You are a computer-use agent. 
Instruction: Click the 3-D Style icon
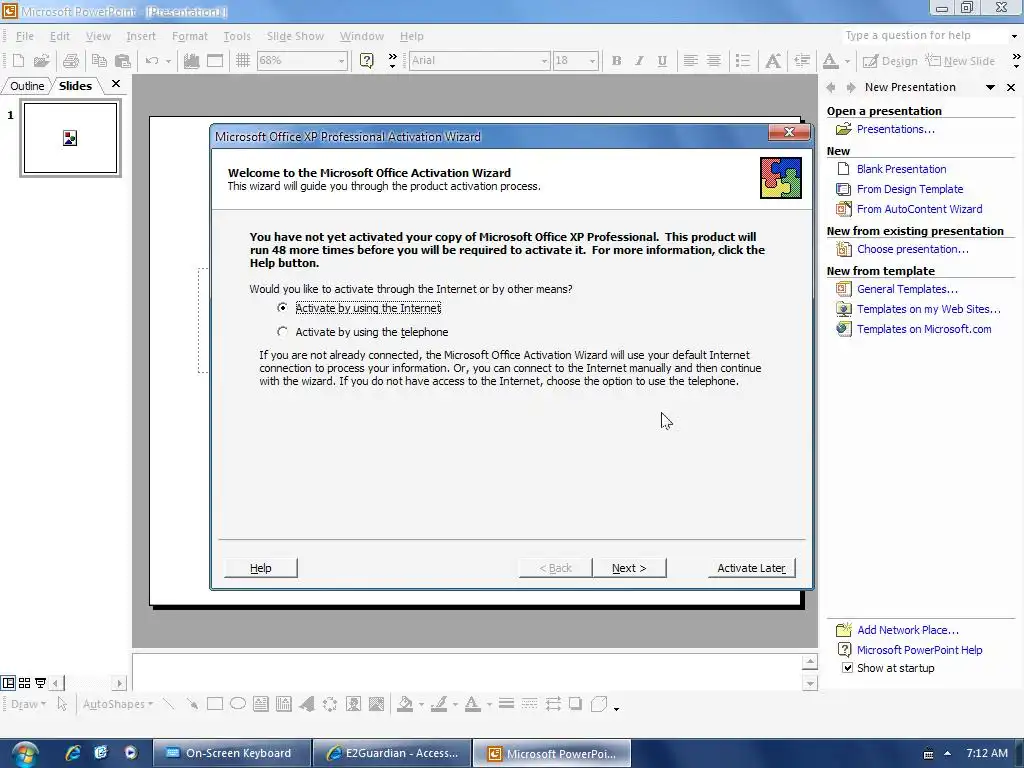click(599, 703)
